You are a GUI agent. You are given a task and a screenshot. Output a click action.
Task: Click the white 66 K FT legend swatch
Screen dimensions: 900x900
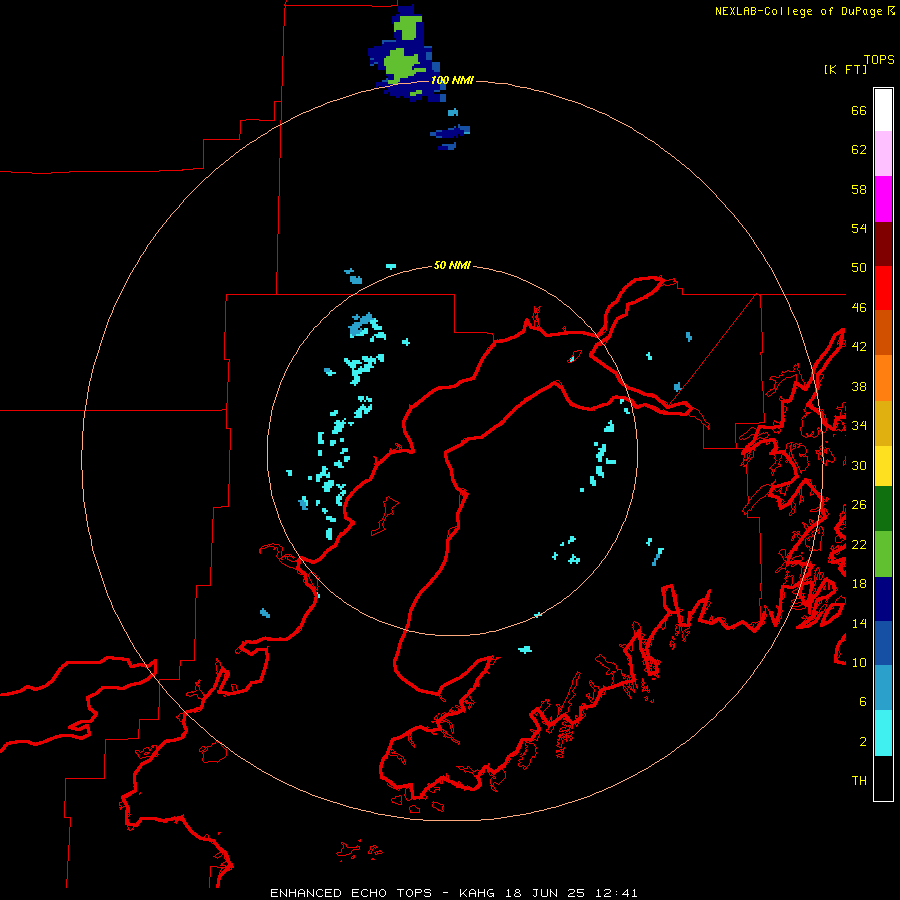coord(883,110)
